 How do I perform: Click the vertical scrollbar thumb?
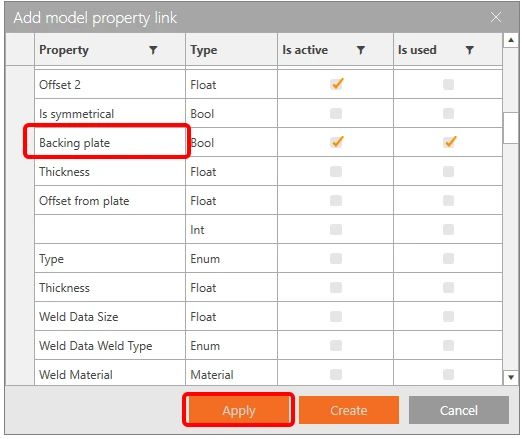click(x=511, y=128)
